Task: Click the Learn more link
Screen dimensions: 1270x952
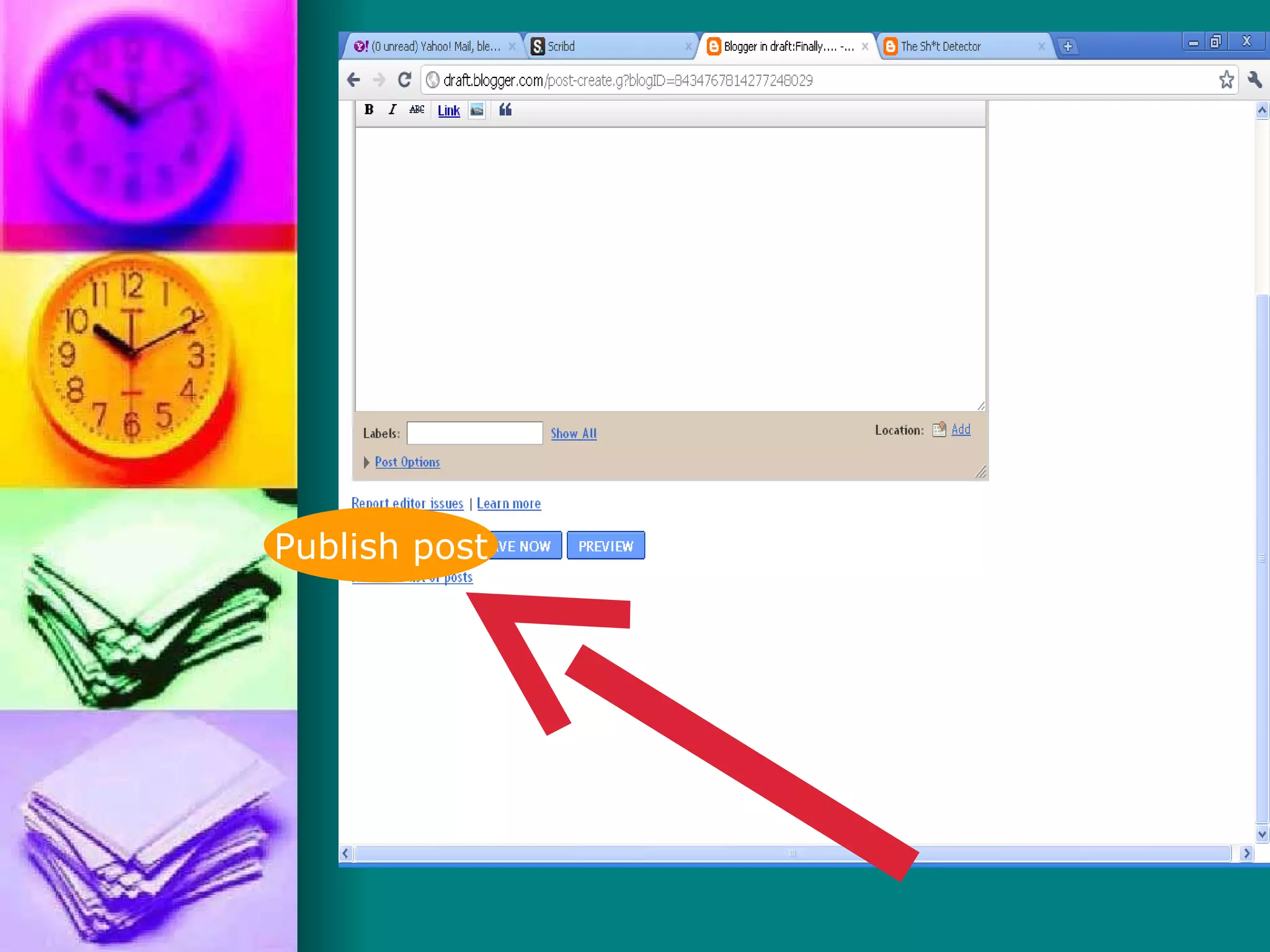Action: coord(508,504)
